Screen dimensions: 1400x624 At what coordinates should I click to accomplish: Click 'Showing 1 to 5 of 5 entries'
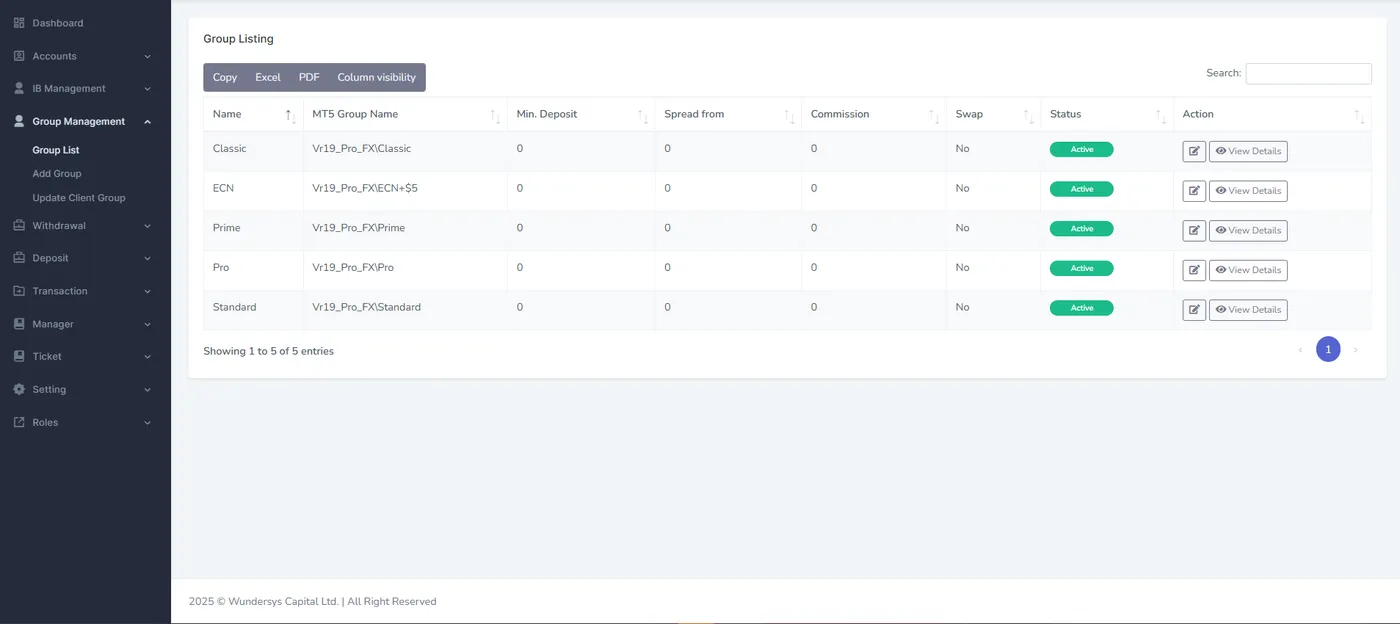click(269, 351)
